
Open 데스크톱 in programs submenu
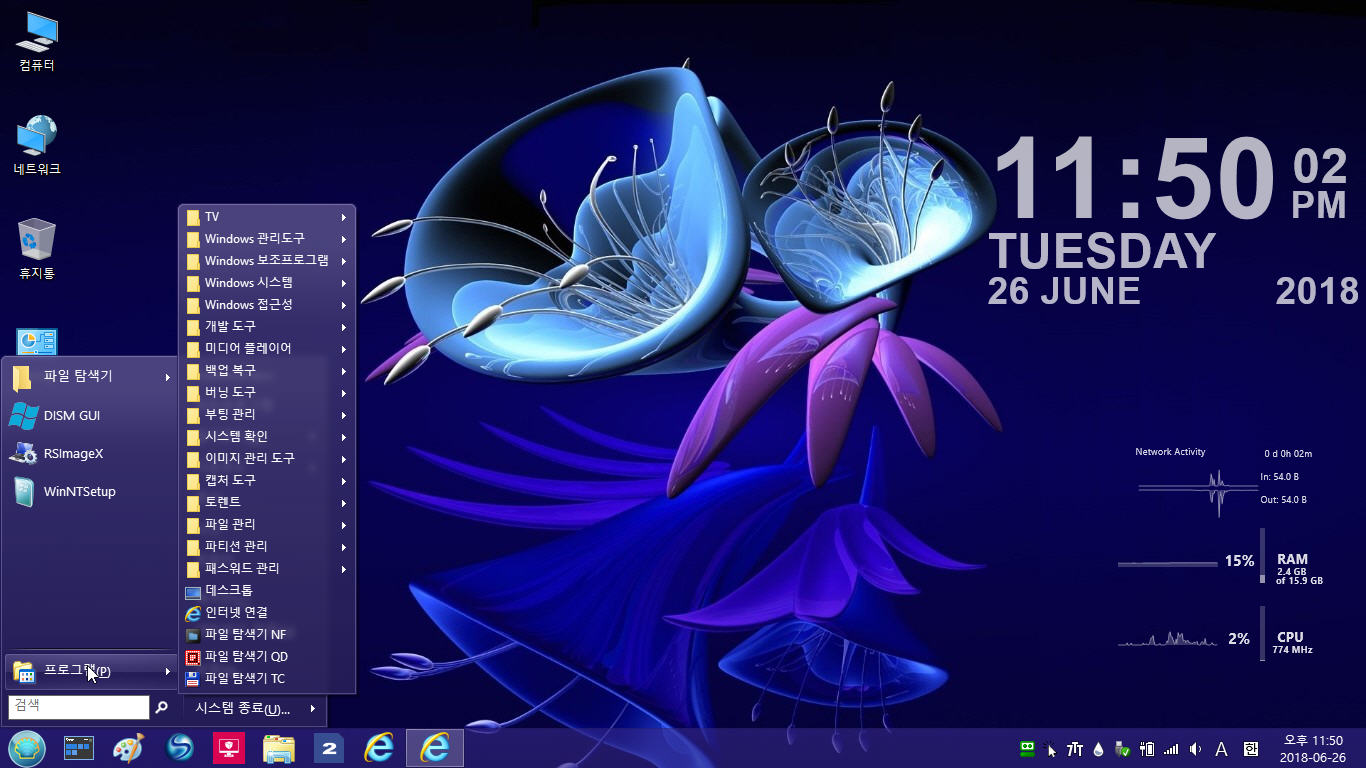(266, 591)
